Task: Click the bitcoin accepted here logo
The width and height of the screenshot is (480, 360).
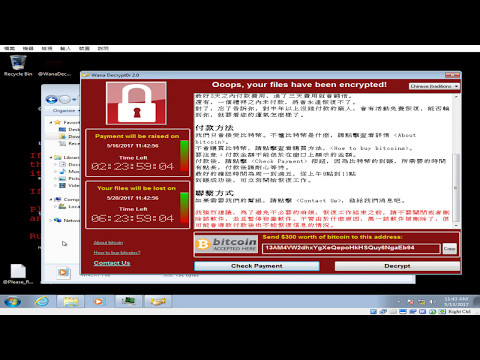Action: 226,244
